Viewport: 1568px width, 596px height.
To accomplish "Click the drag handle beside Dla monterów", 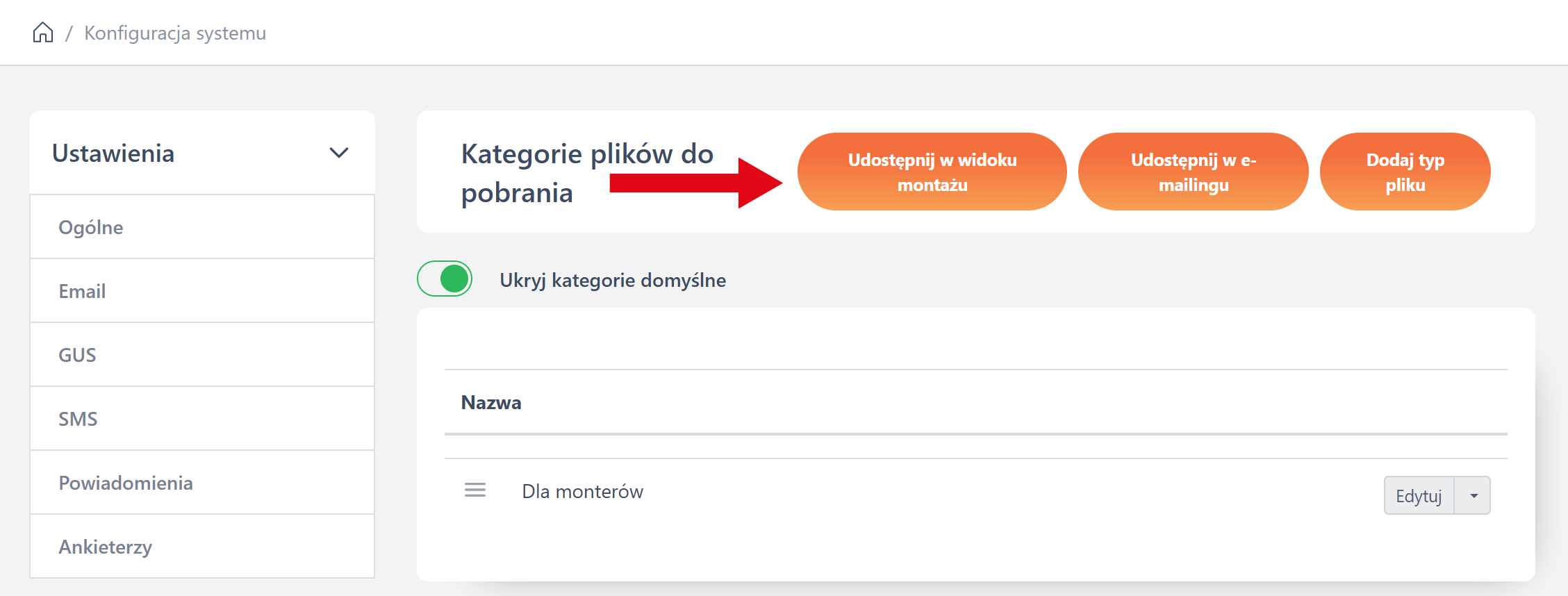I will tap(475, 490).
